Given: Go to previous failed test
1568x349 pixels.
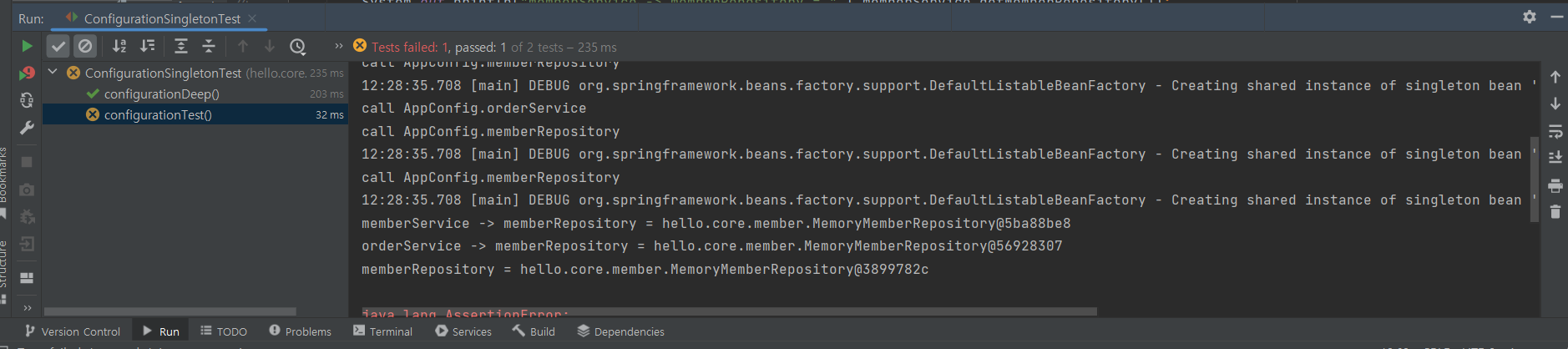Looking at the screenshot, I should pos(243,47).
